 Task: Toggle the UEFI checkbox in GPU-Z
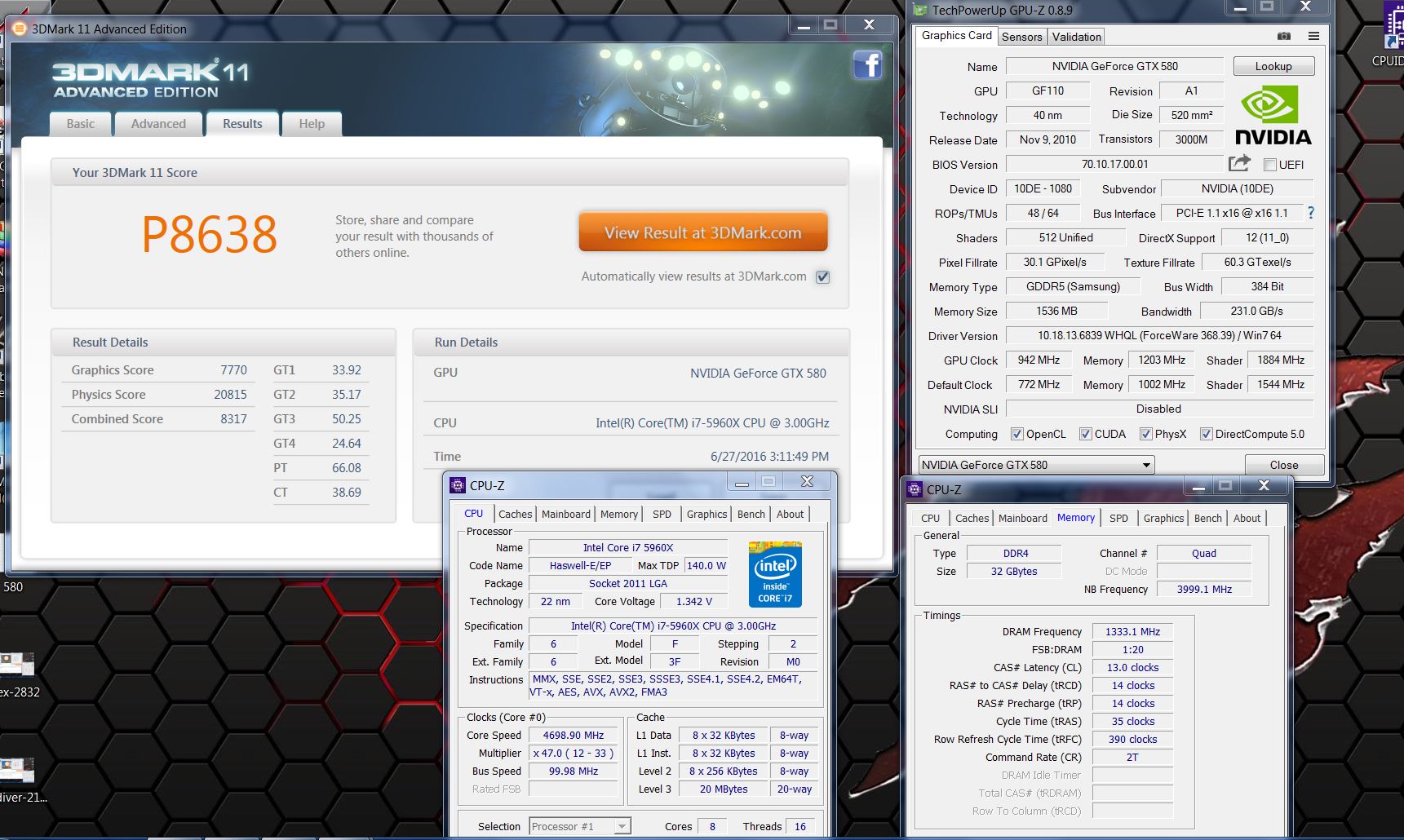[1269, 165]
